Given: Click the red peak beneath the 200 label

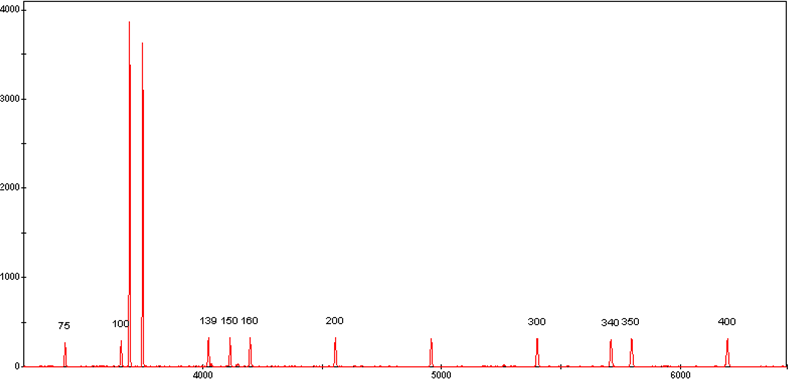Looking at the screenshot, I should click(x=335, y=351).
